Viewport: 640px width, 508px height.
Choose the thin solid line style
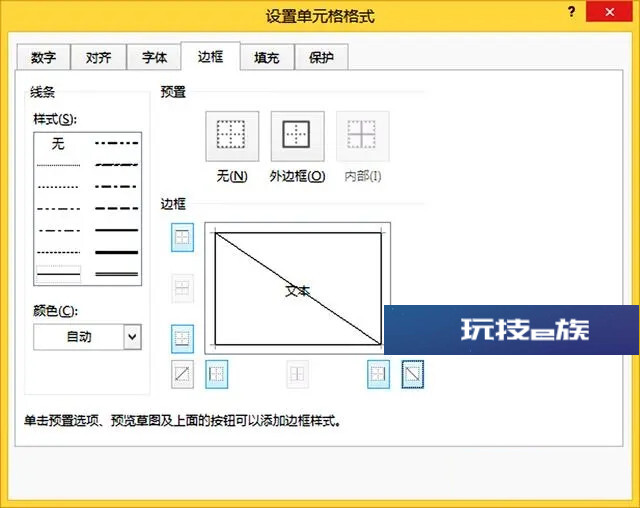pos(58,274)
